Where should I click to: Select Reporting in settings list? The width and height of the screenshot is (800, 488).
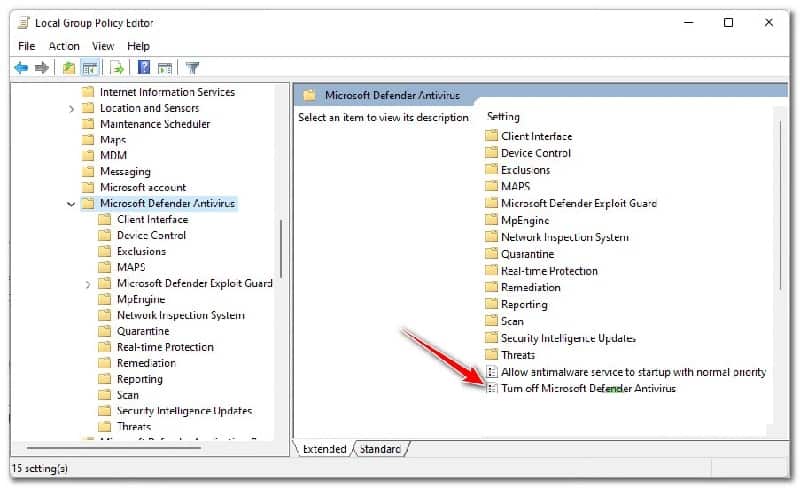[x=524, y=304]
